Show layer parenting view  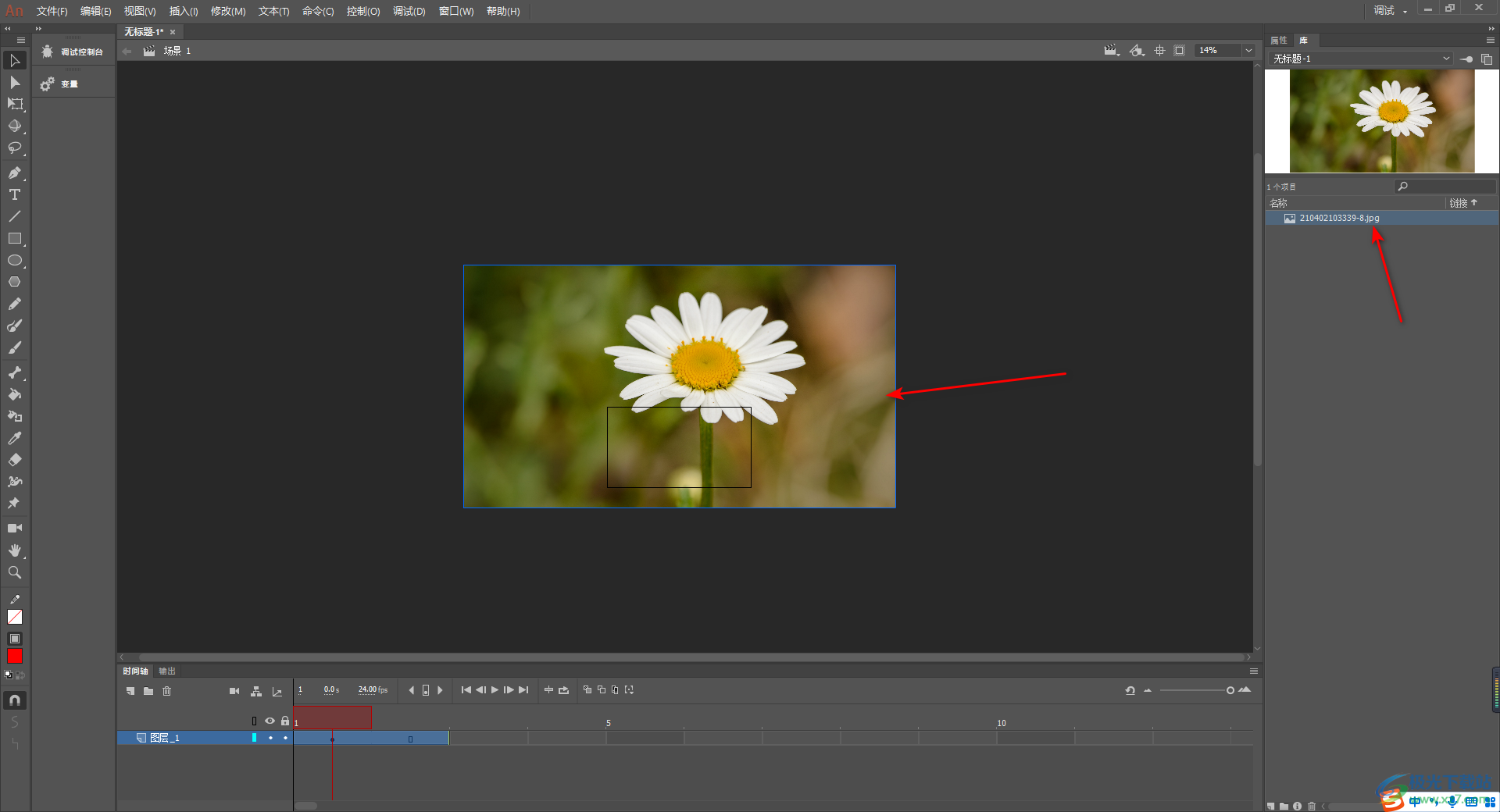coord(256,691)
